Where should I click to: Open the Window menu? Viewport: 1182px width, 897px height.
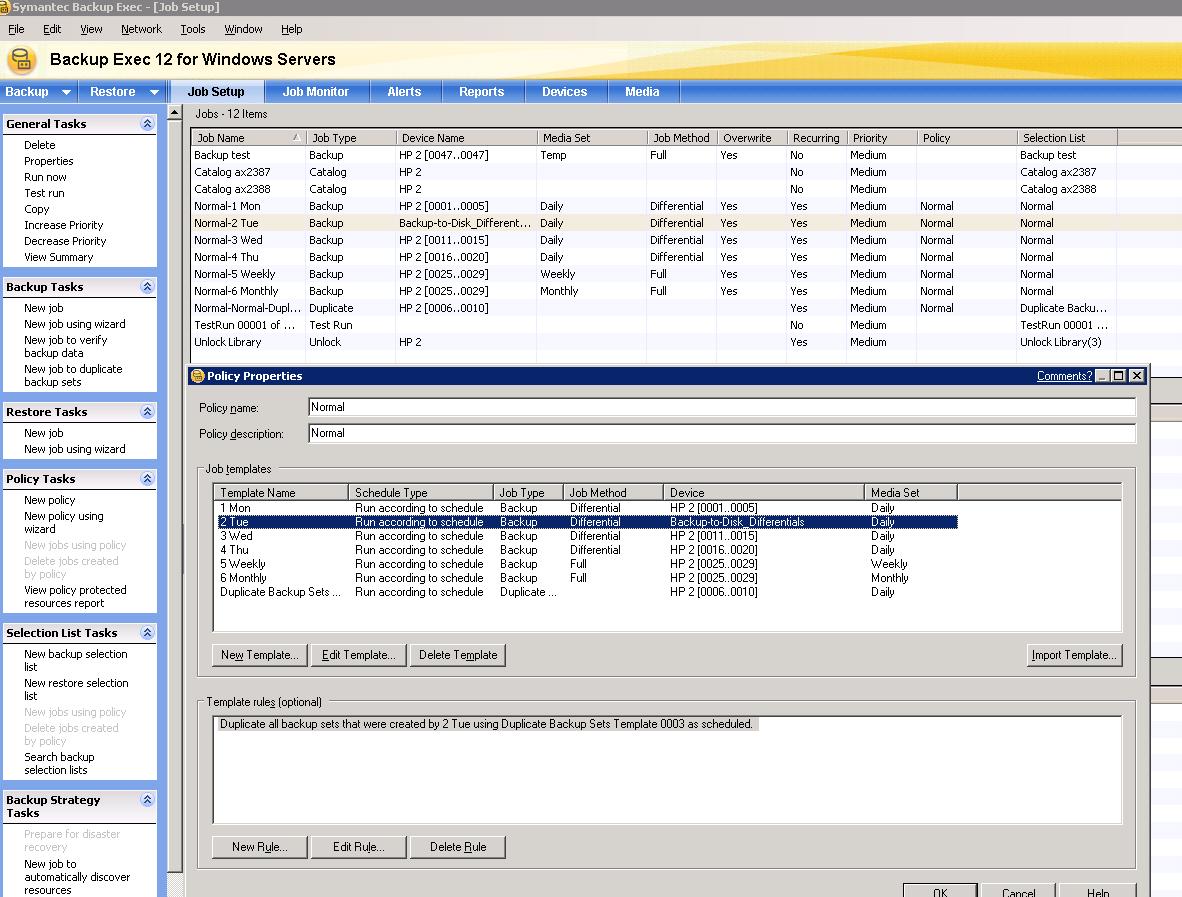pyautogui.click(x=243, y=29)
